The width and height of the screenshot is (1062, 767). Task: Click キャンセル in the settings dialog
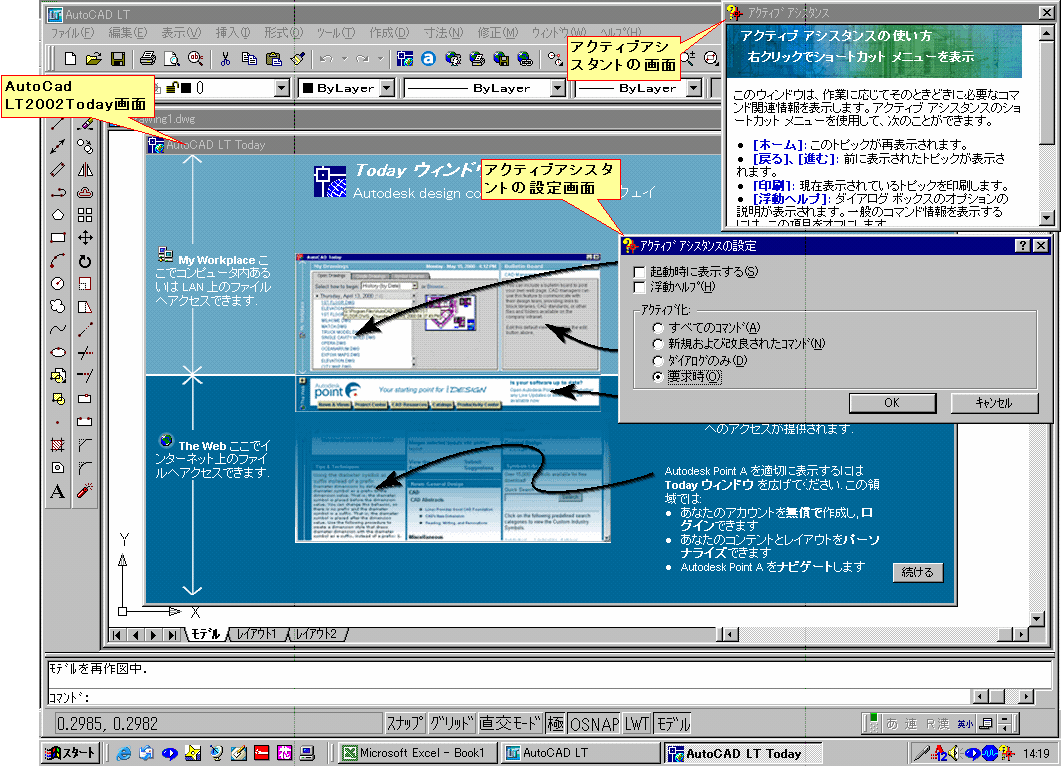pyautogui.click(x=994, y=403)
